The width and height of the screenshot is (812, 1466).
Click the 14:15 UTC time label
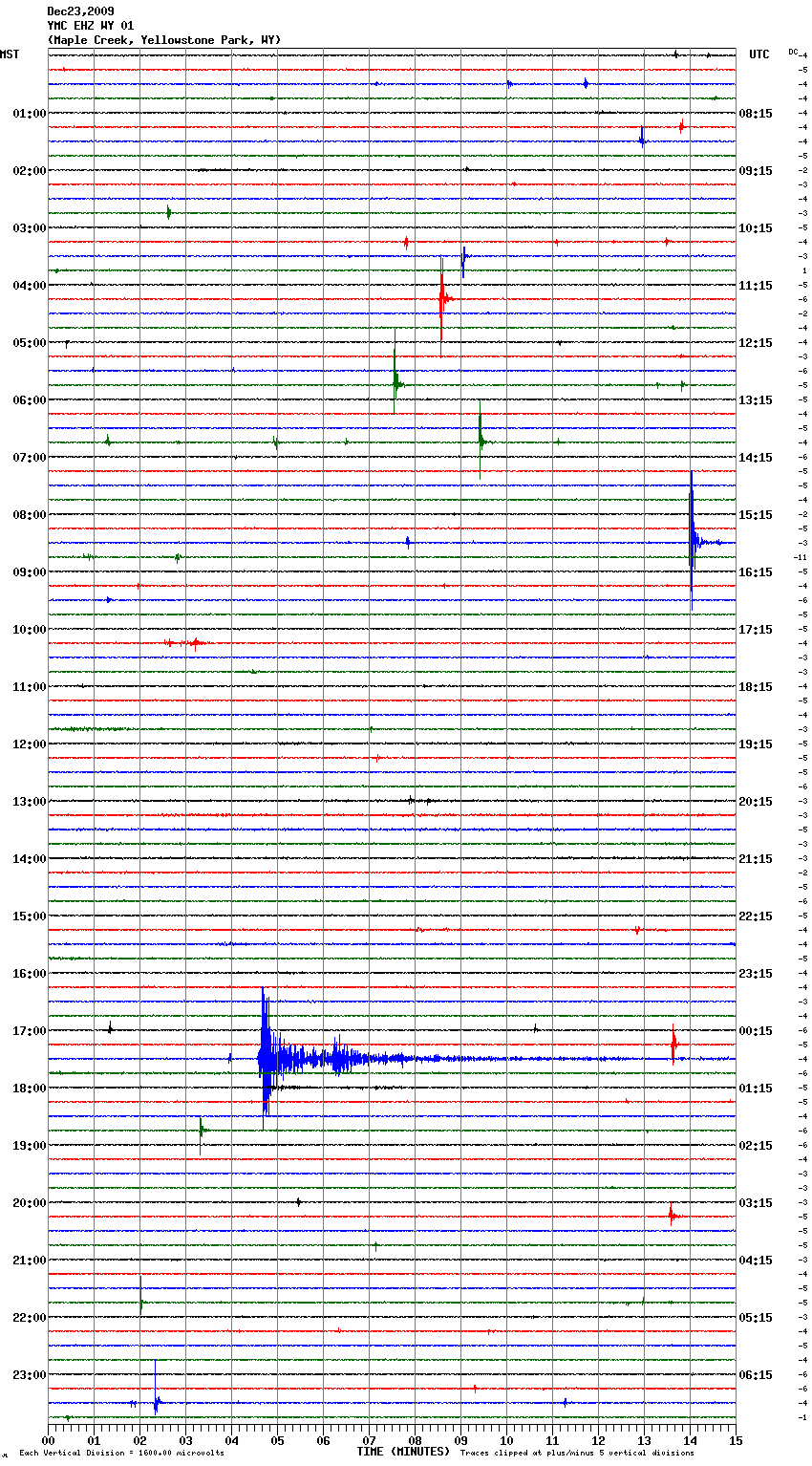[x=756, y=458]
